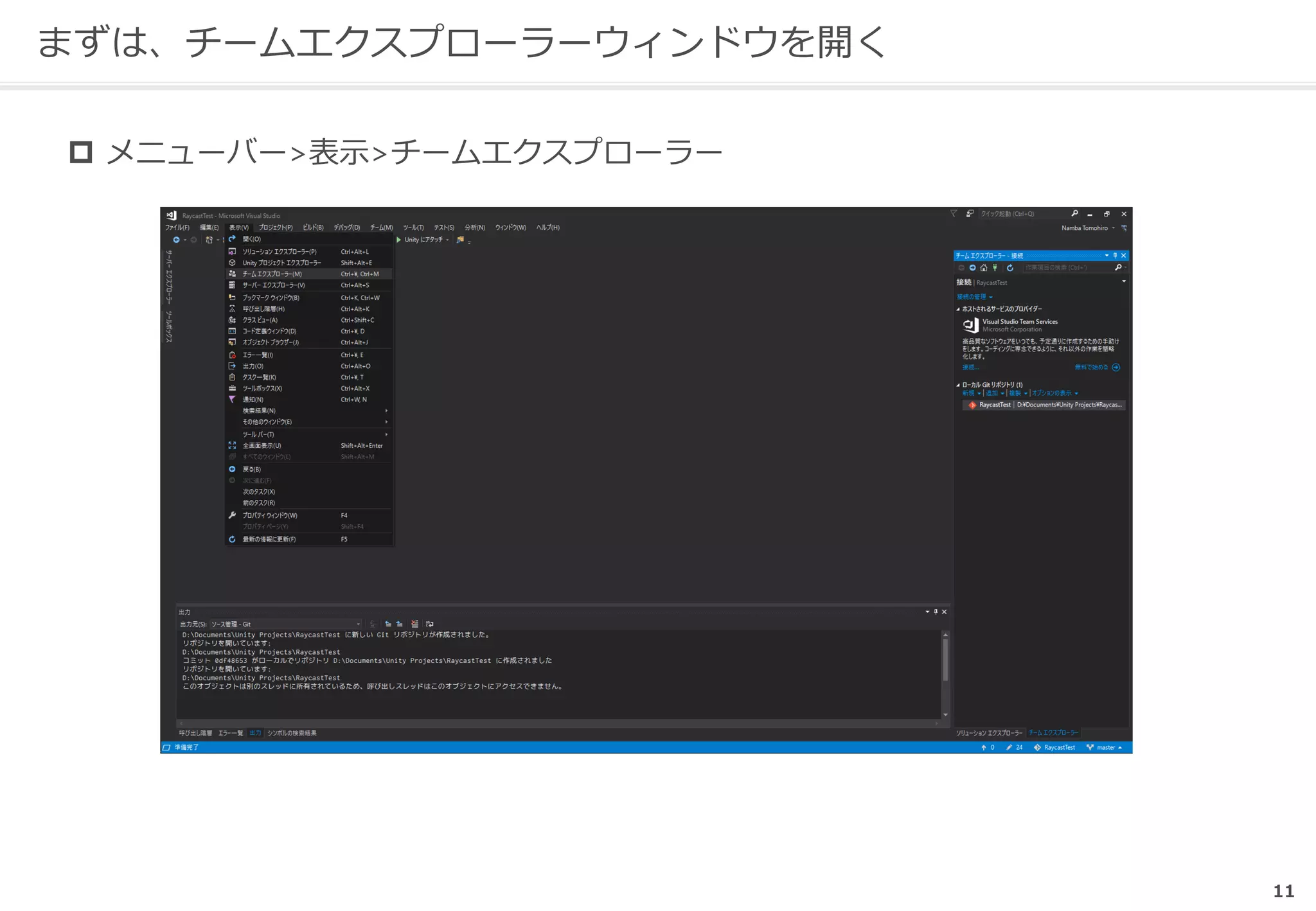Click RaycastTest repository in status bar
Viewport: 1316px width, 911px height.
[1054, 748]
